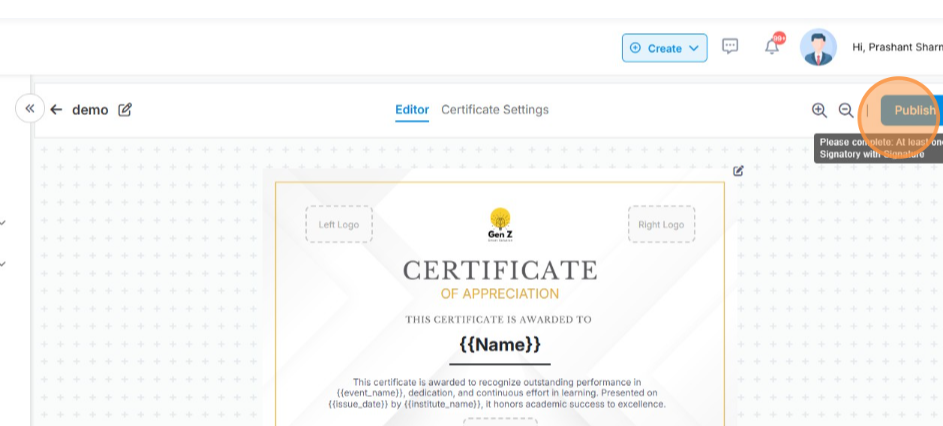The width and height of the screenshot is (943, 426).
Task: Click the zoom out magnifier icon
Action: (846, 110)
